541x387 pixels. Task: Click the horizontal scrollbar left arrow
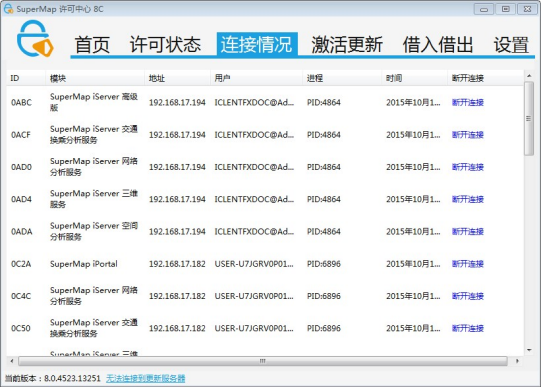[12, 361]
